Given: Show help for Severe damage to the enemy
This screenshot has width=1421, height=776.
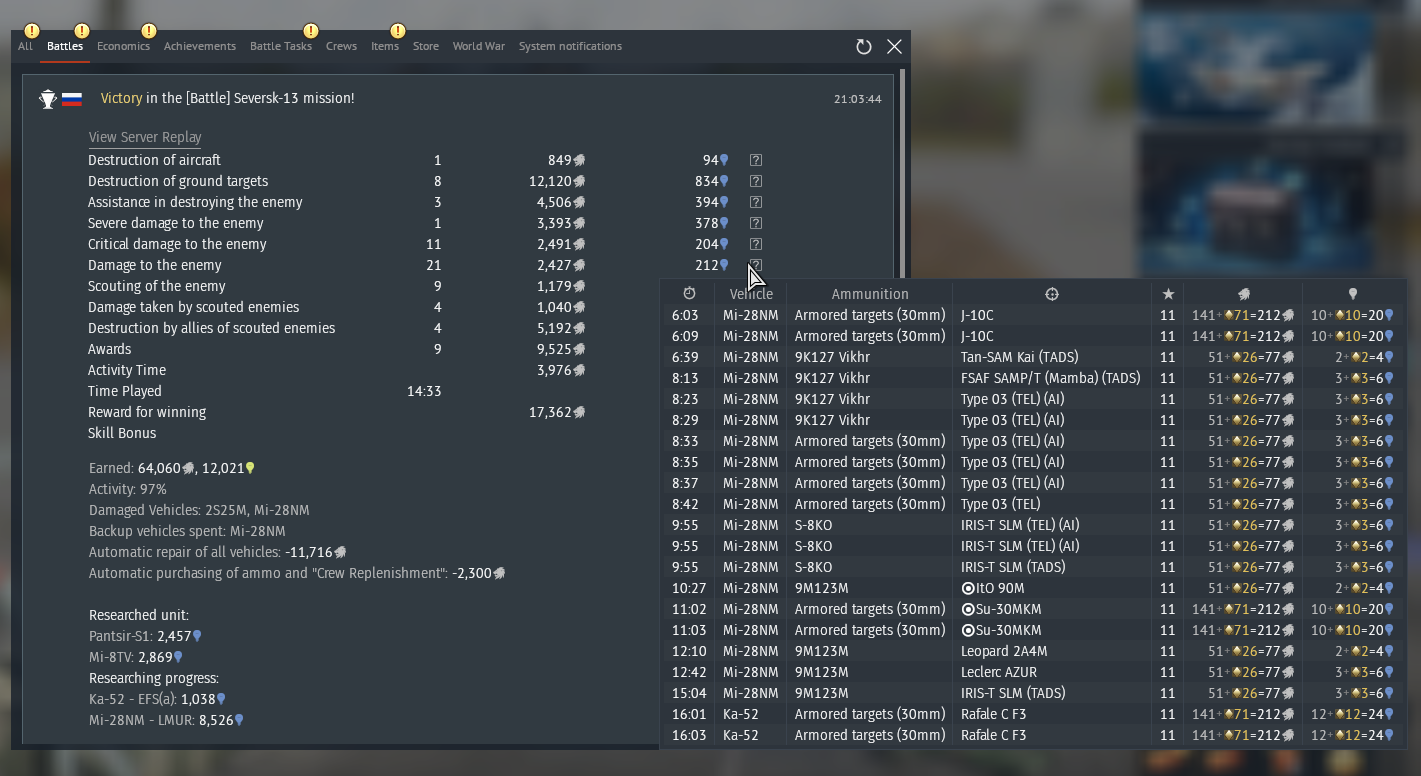Looking at the screenshot, I should (756, 223).
